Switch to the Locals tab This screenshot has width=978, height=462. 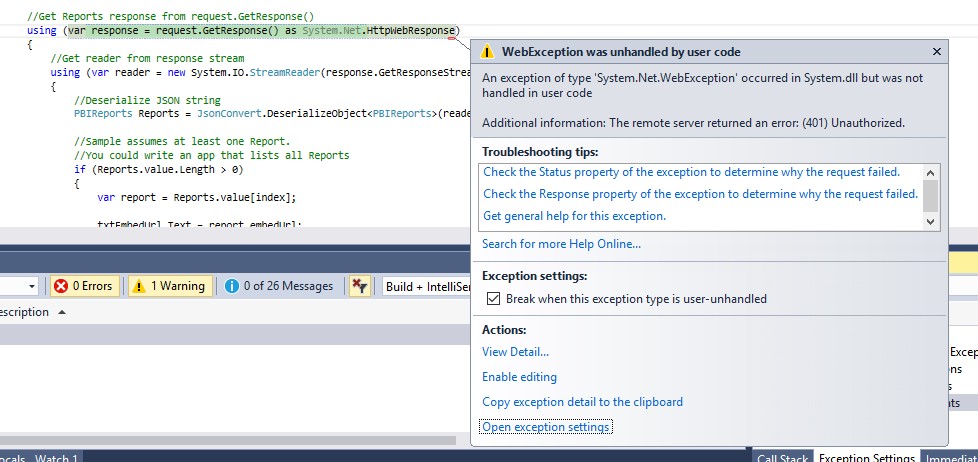point(12,458)
